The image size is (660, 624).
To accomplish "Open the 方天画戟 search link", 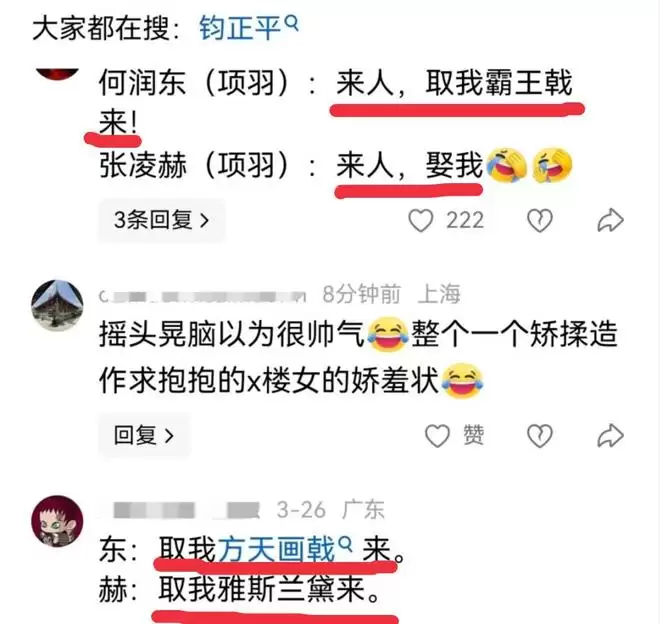I will 277,549.
